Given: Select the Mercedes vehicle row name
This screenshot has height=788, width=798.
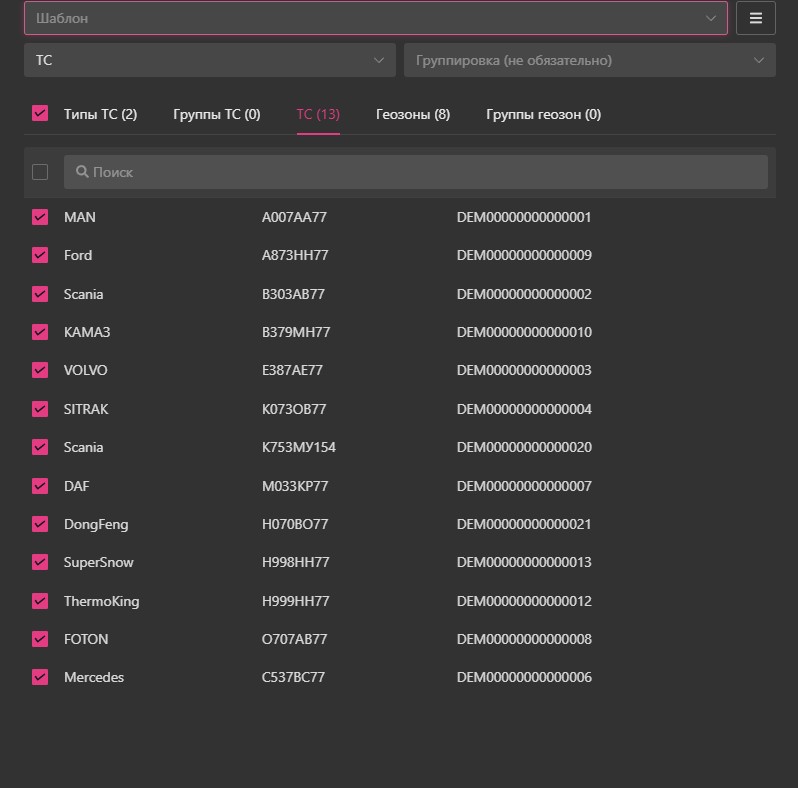Looking at the screenshot, I should pyautogui.click(x=94, y=677).
